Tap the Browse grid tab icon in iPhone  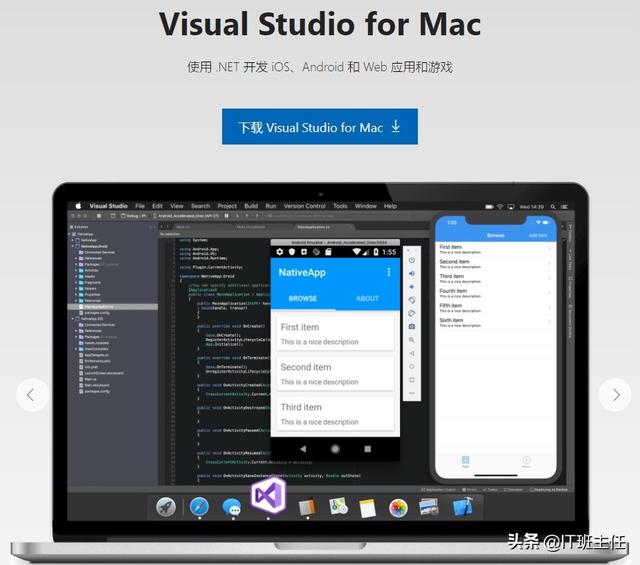tap(465, 462)
